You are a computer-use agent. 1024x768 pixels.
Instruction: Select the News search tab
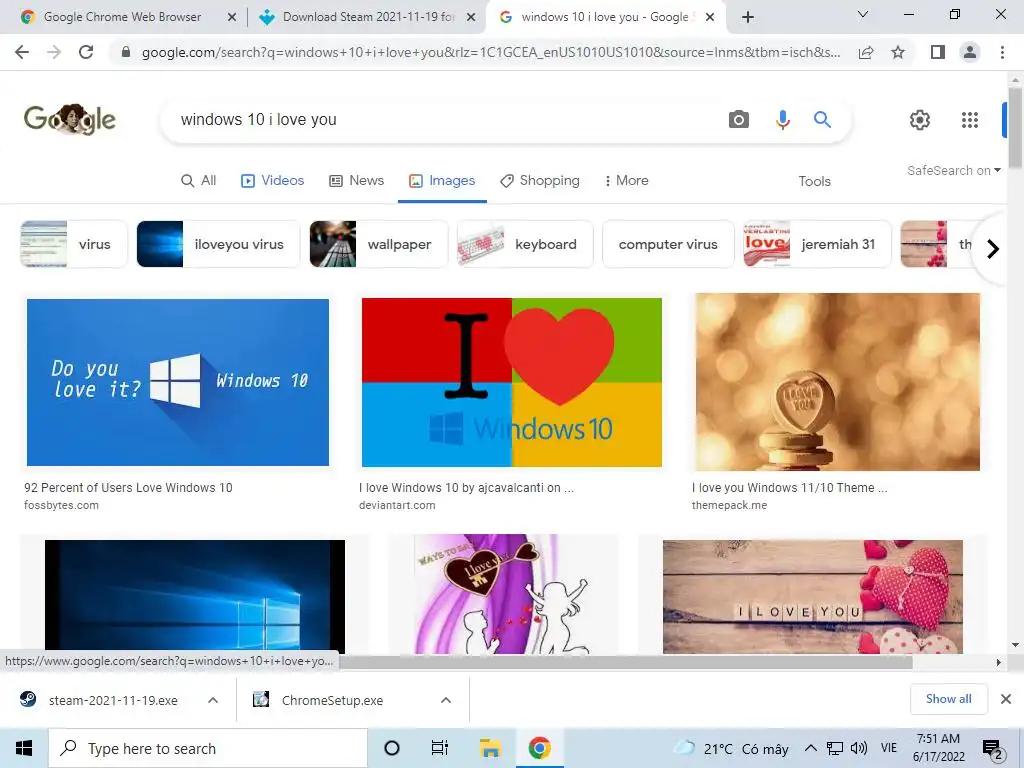[x=357, y=181]
